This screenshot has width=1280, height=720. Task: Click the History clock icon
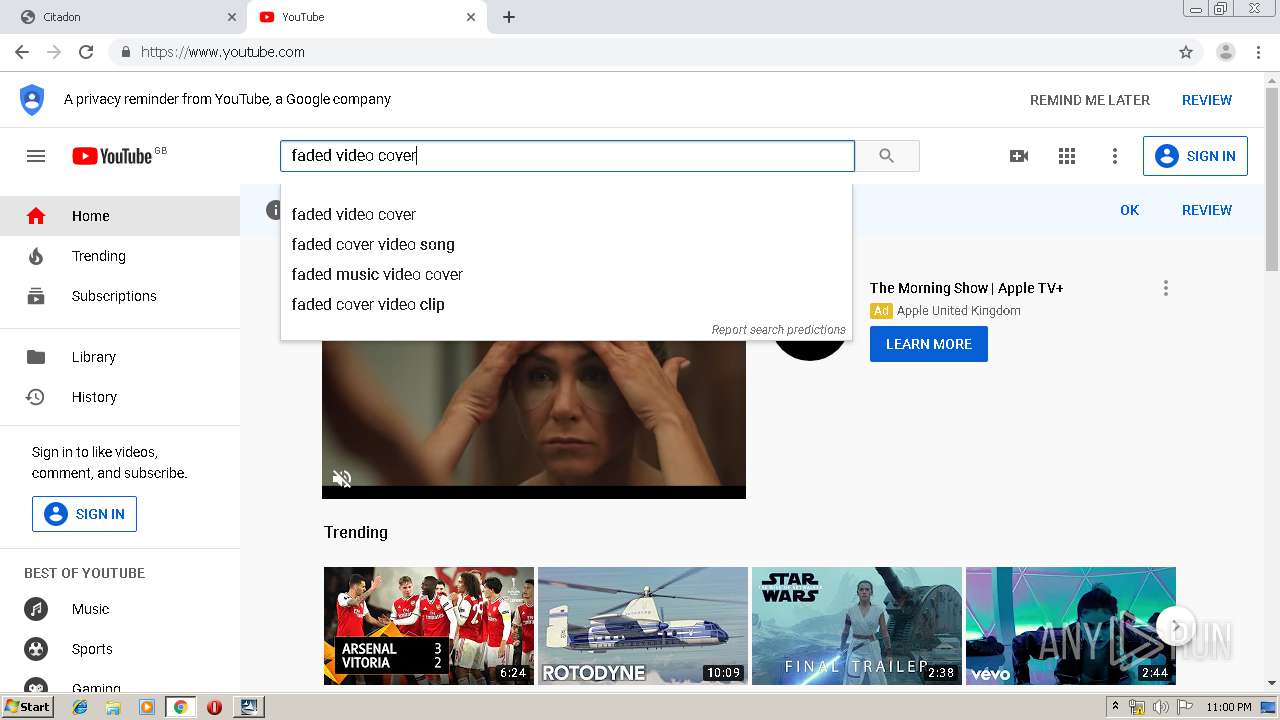(x=36, y=397)
